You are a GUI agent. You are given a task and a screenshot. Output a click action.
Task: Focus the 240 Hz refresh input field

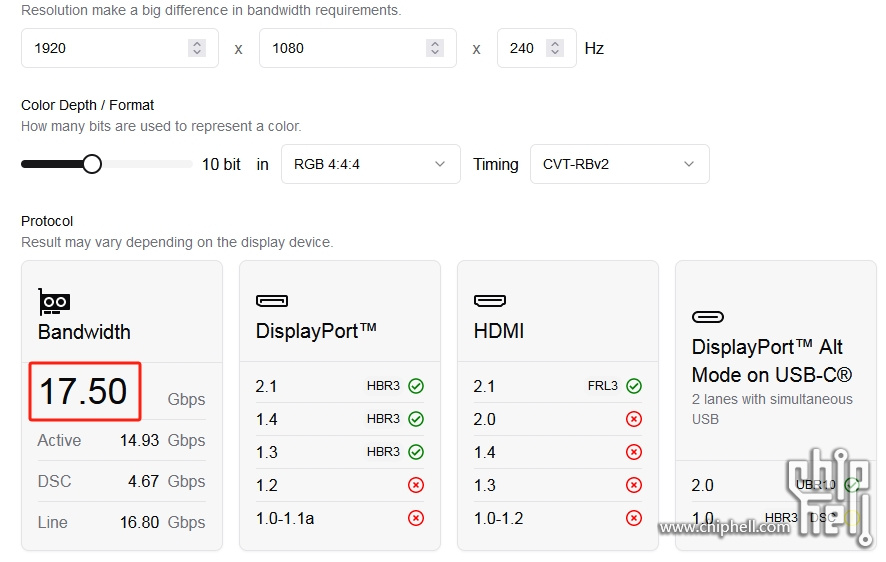(537, 48)
